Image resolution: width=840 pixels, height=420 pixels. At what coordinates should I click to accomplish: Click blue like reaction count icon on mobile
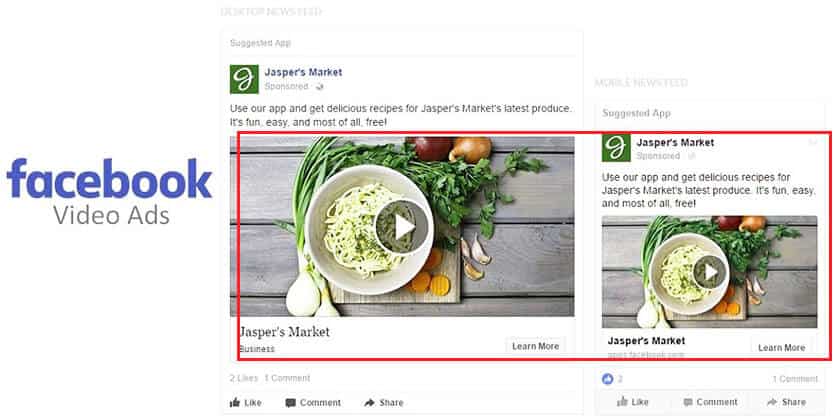pyautogui.click(x=607, y=379)
